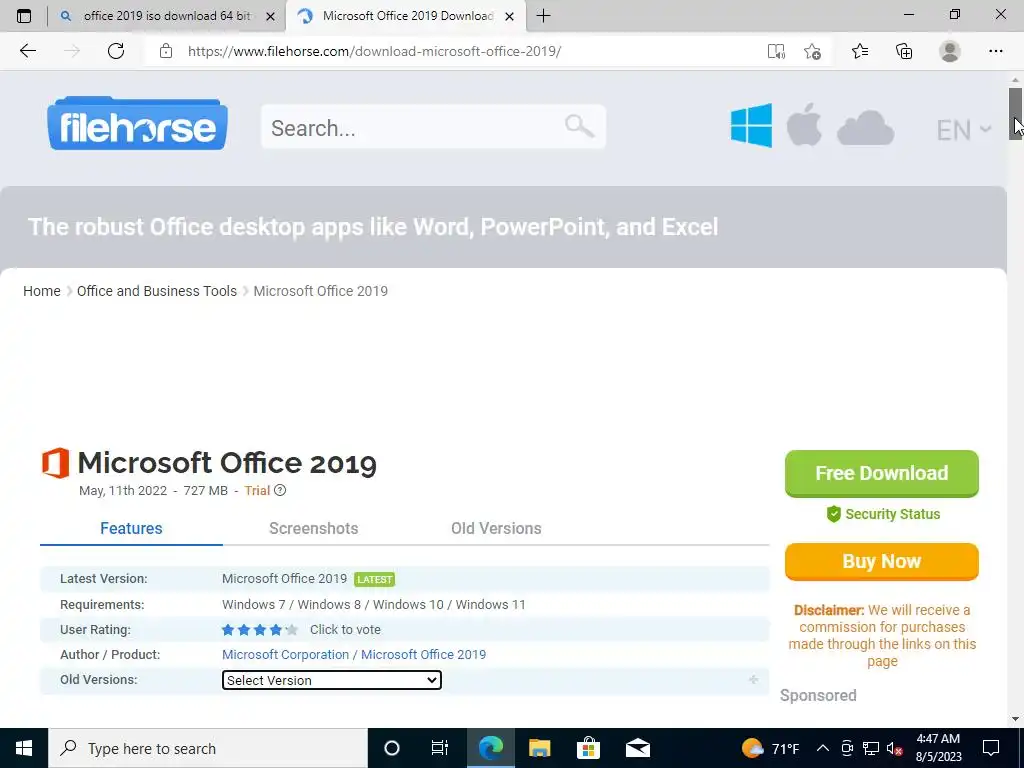Screen dimensions: 1024x768
Task: Open the Mail app from taskbar
Action: (x=637, y=748)
